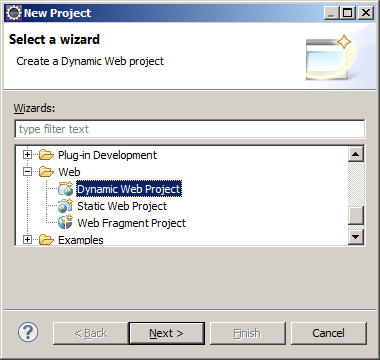This screenshot has height=360, width=380.
Task: Click the Dynamic Web Project globe icon
Action: point(65,189)
